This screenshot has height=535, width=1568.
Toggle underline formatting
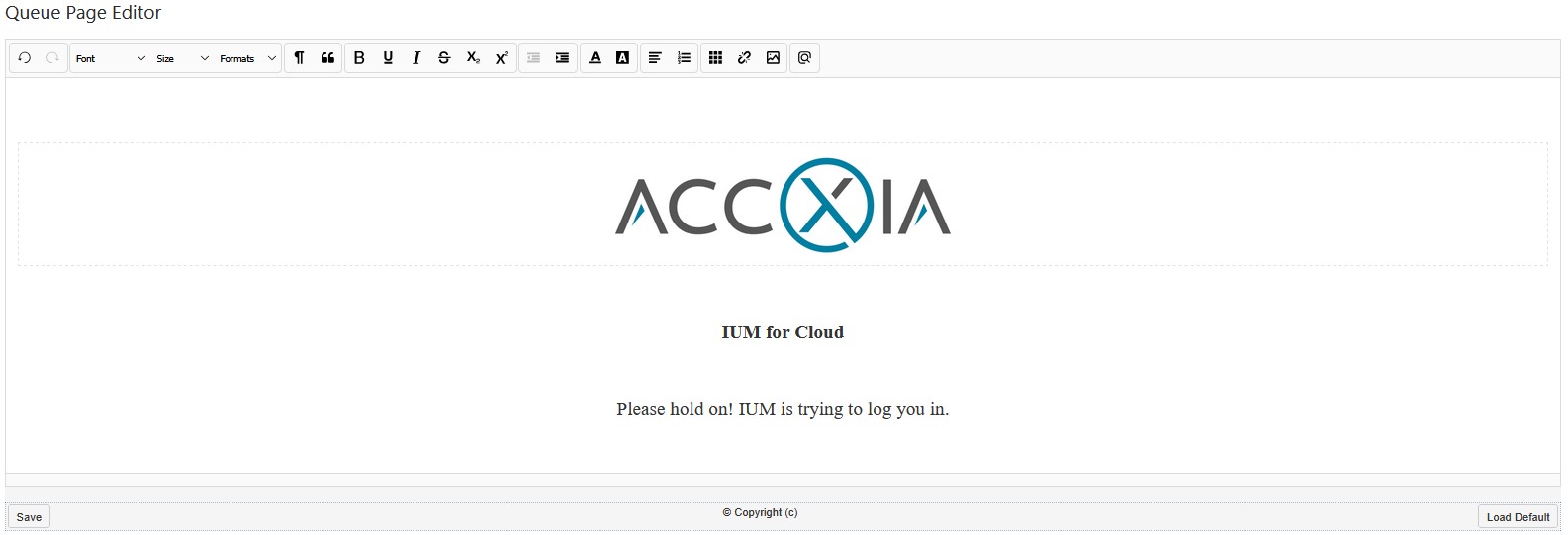388,58
